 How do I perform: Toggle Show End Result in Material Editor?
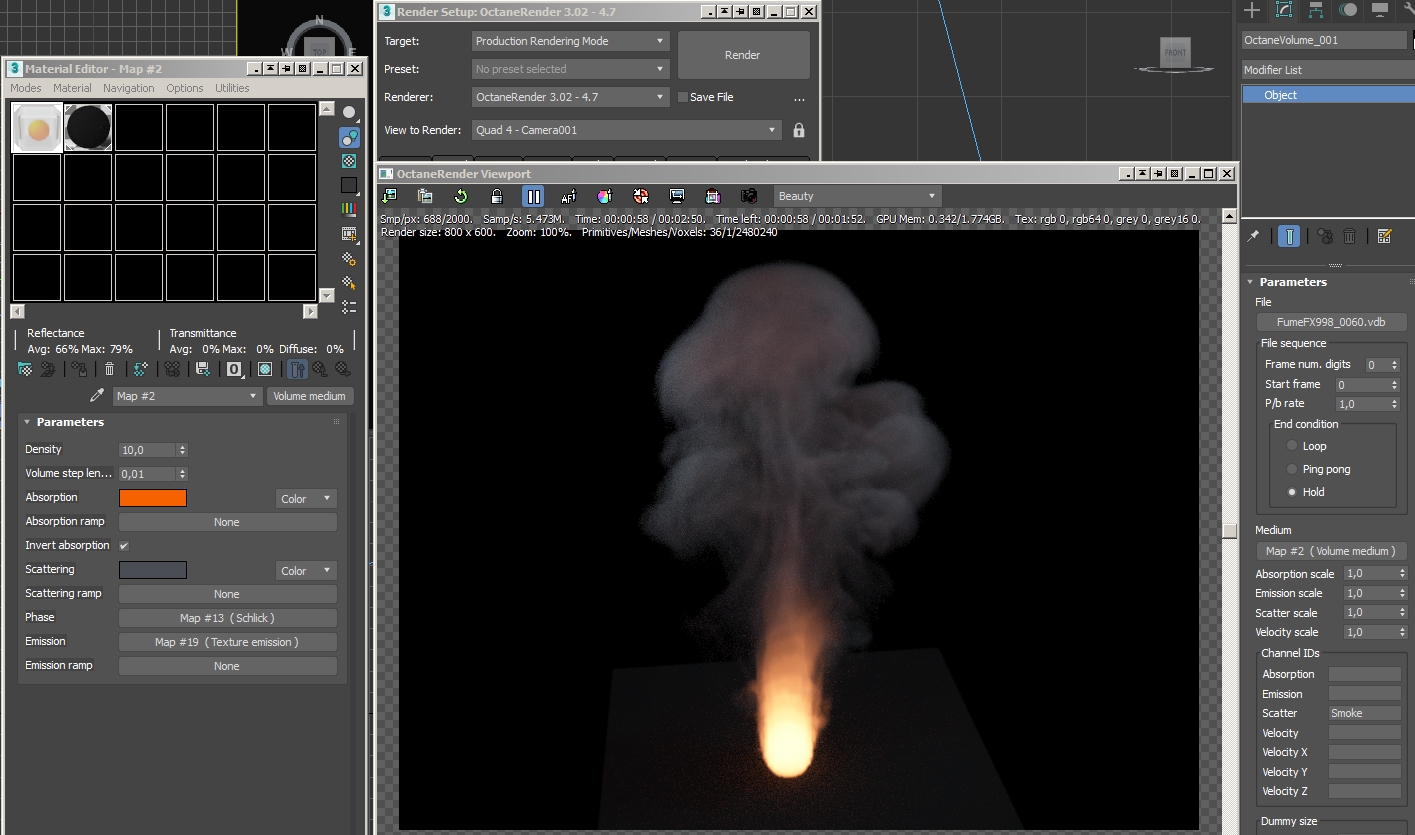point(297,369)
